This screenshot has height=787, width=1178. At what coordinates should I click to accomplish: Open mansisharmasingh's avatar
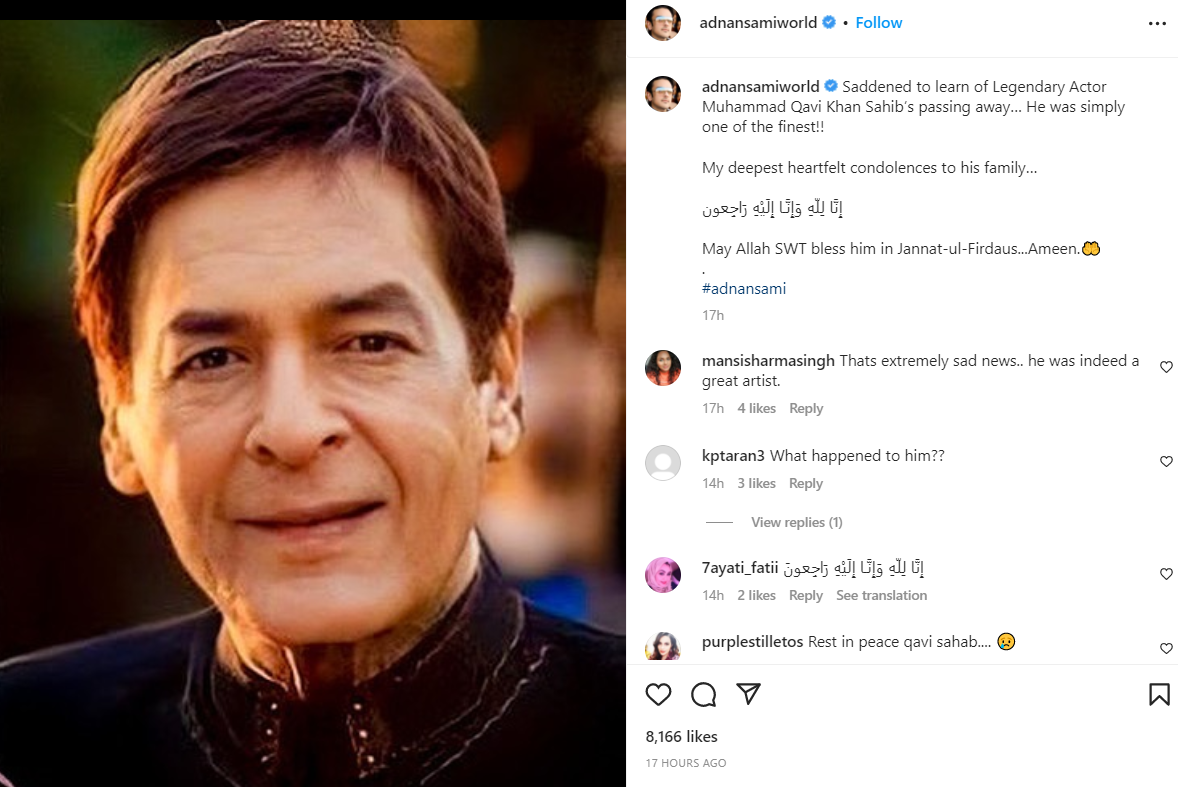[663, 367]
